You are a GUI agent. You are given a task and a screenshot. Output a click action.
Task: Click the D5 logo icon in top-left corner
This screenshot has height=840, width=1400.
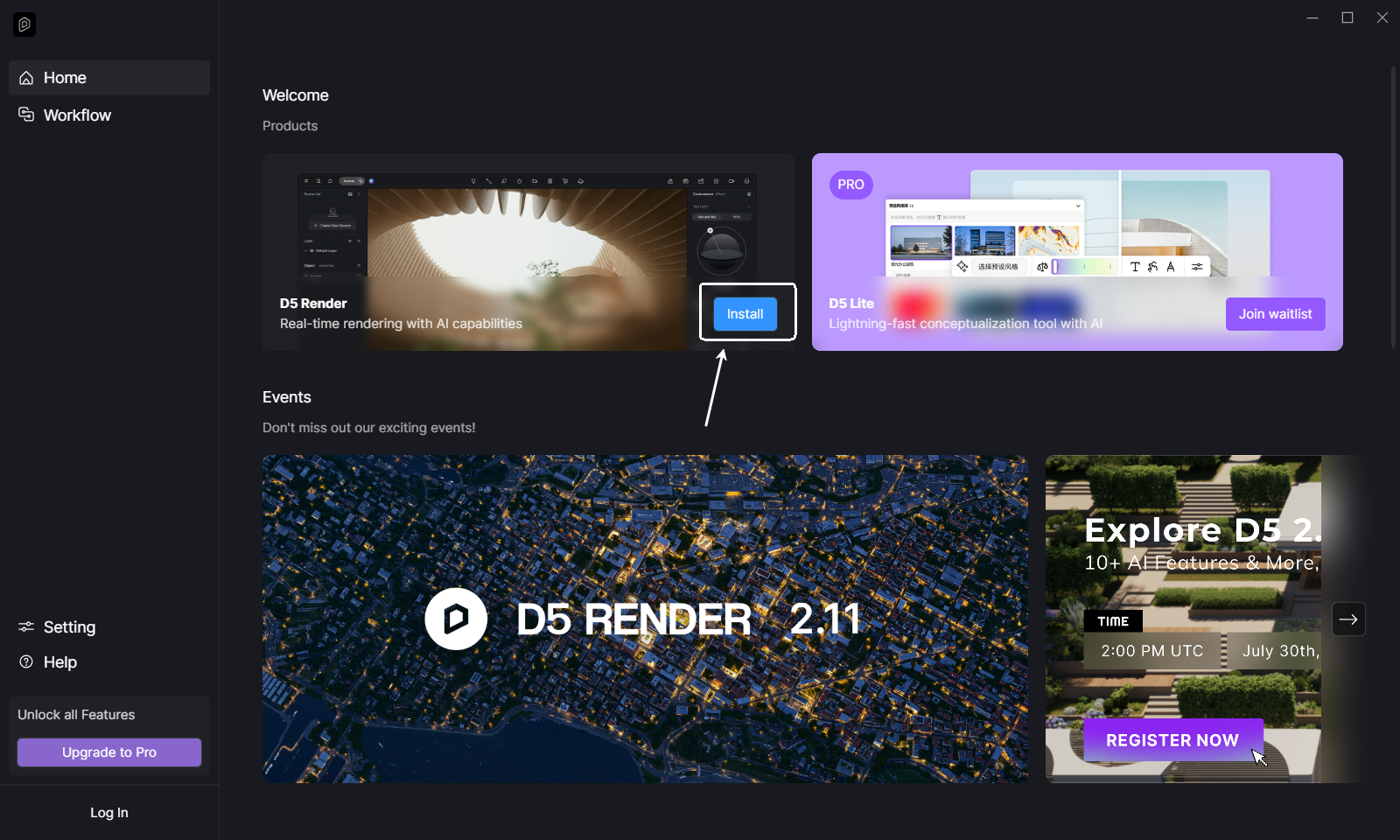[x=24, y=24]
